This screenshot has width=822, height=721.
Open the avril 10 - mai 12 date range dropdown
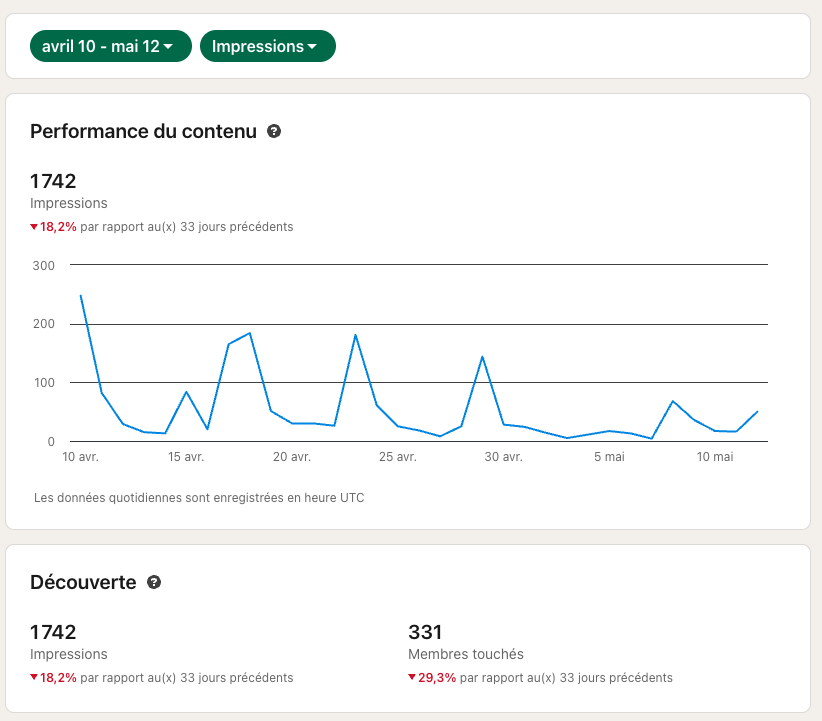111,46
